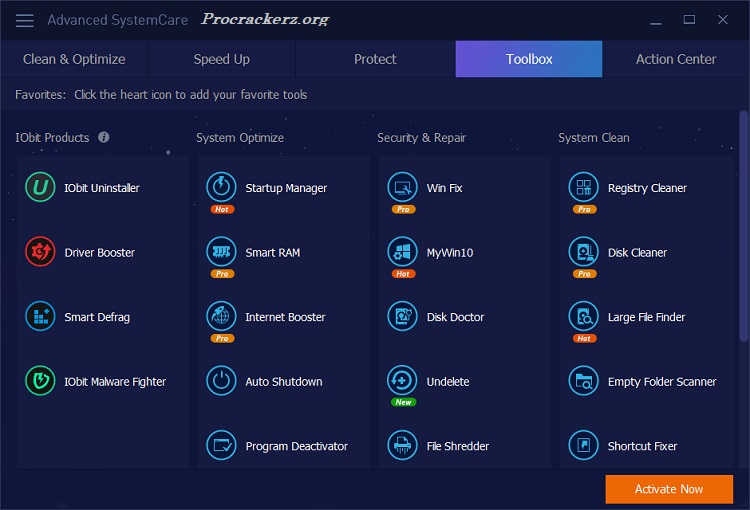
Task: Open the Internet Booster globe icon
Action: (x=221, y=316)
